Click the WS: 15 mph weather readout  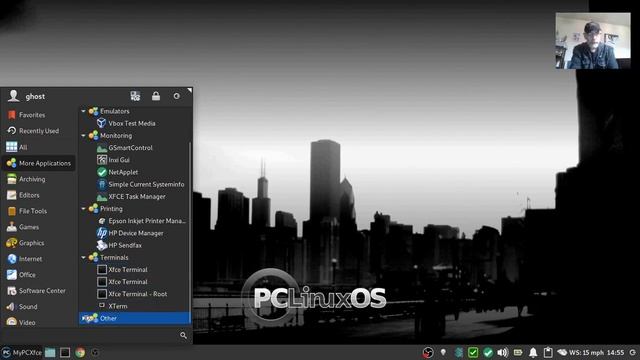tap(587, 353)
